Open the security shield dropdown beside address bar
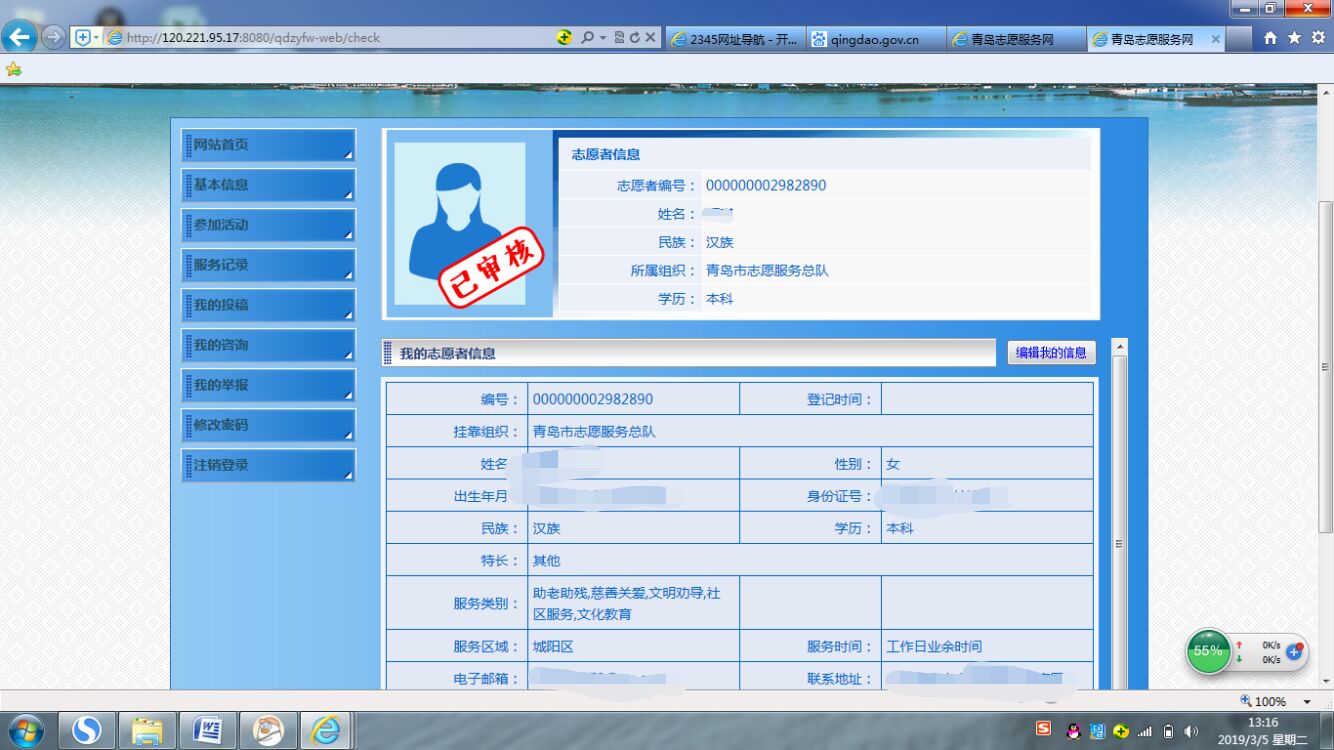Screen dimensions: 1334x750 pyautogui.click(x=86, y=38)
